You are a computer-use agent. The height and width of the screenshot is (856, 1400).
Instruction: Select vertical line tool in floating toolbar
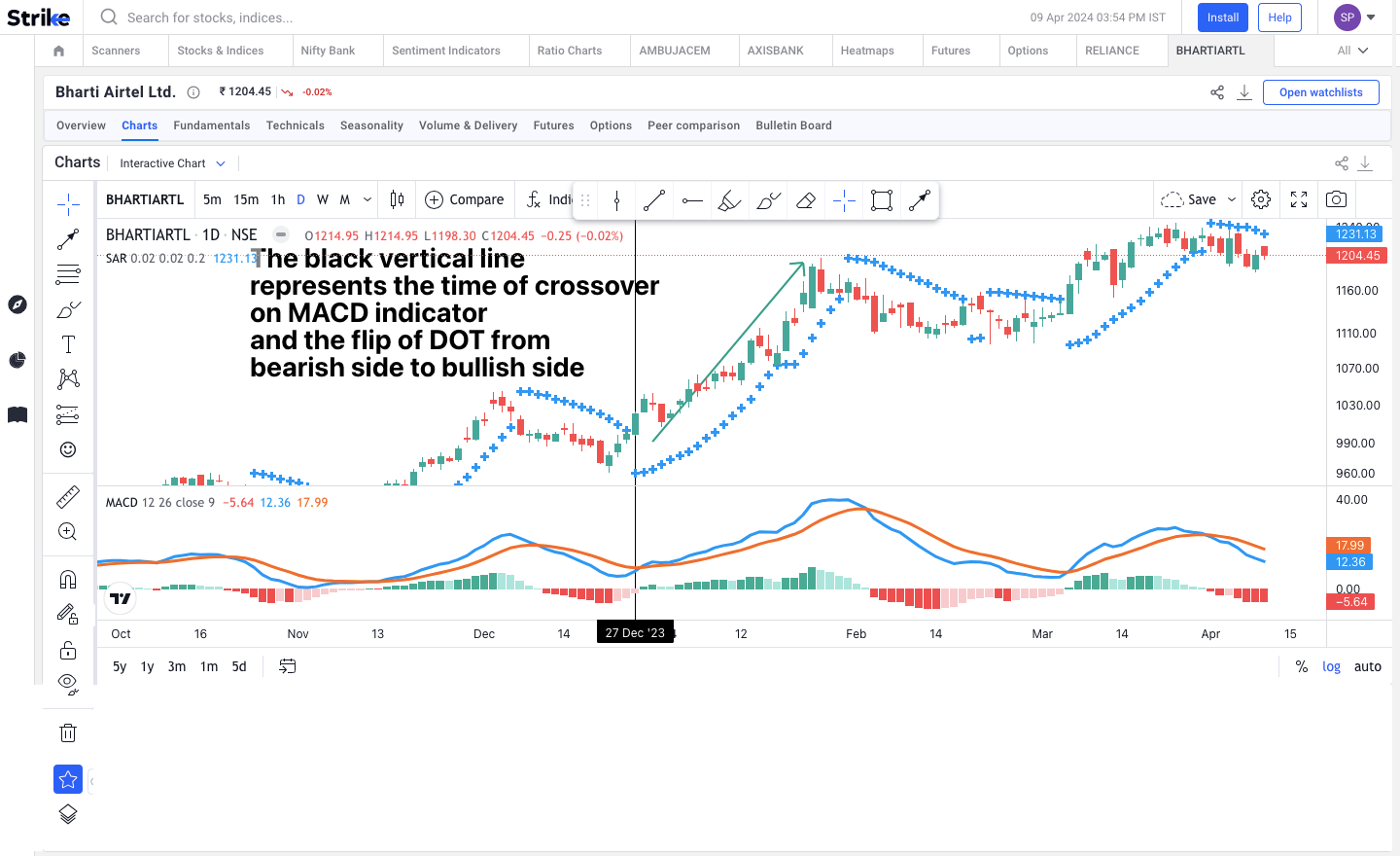coord(616,201)
